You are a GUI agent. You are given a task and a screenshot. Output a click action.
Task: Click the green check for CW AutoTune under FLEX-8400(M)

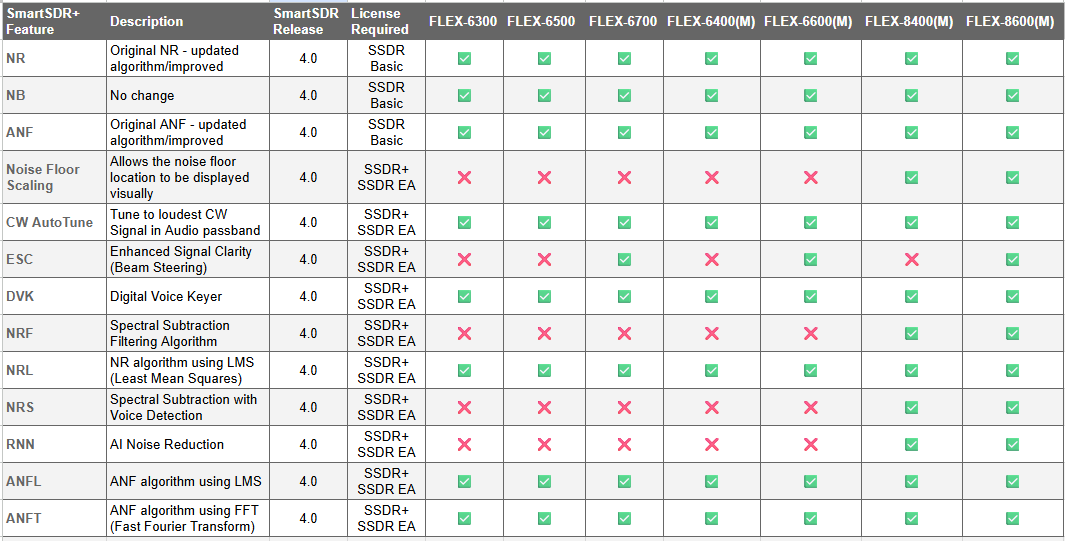pos(911,222)
